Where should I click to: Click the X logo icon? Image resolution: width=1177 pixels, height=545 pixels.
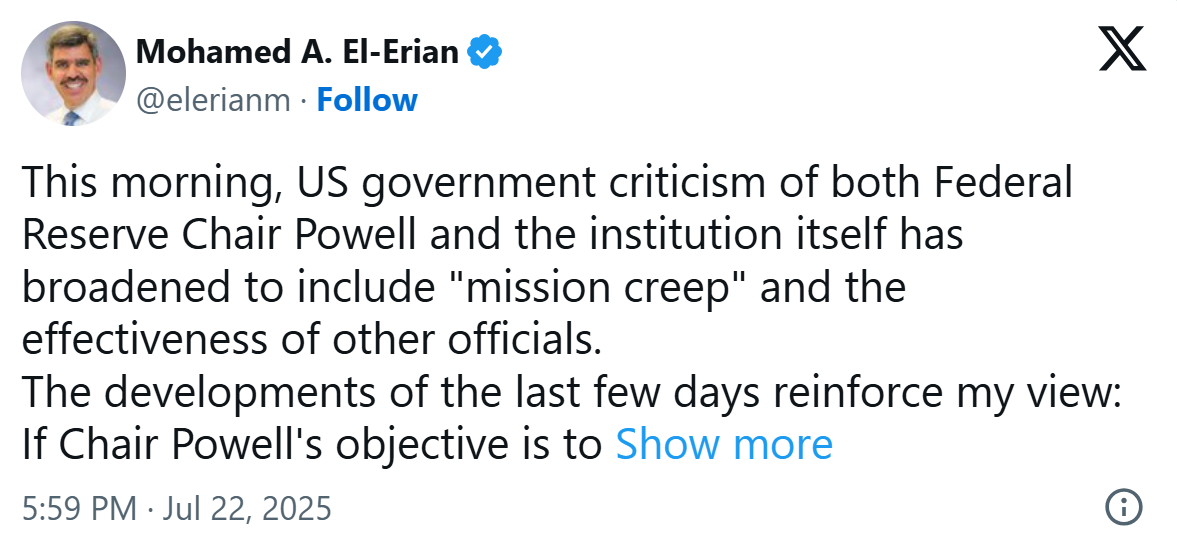click(x=1121, y=50)
